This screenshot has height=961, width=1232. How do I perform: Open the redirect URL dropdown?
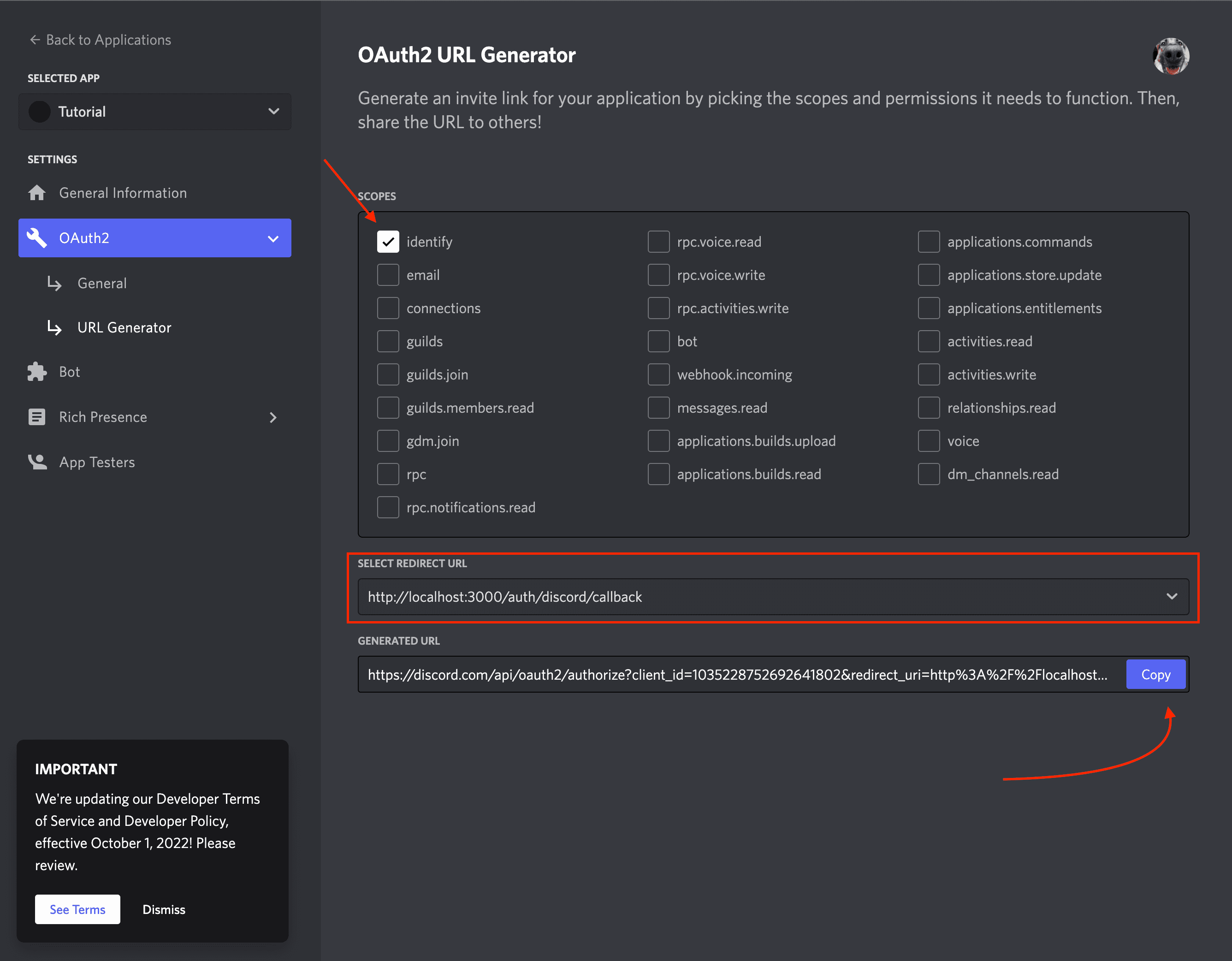(x=773, y=596)
